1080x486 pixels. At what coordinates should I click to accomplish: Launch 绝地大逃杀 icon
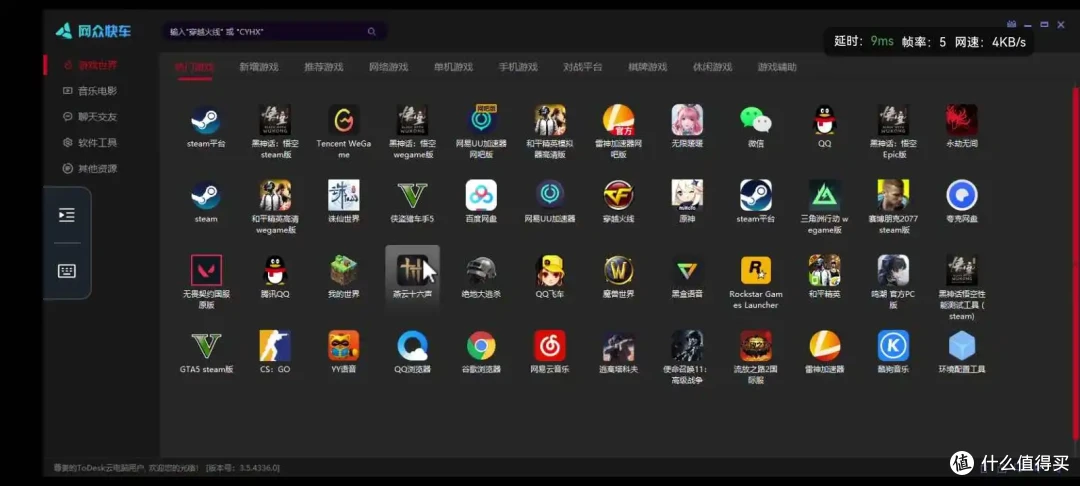click(481, 270)
